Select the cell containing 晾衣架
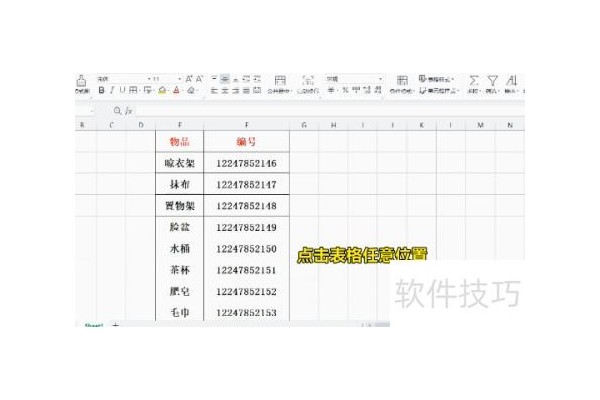Viewport: 600px width, 400px height. pyautogui.click(x=180, y=163)
